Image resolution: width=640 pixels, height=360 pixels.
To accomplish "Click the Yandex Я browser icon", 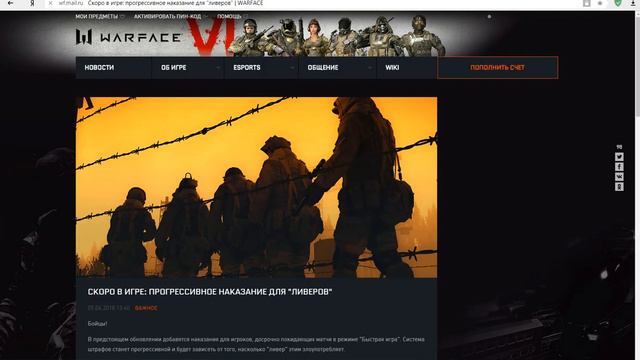I will (32, 3).
